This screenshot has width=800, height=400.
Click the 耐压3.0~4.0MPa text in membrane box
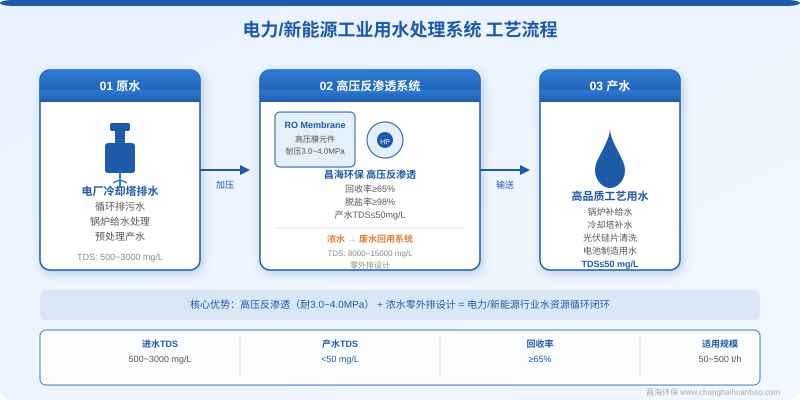[x=315, y=151]
